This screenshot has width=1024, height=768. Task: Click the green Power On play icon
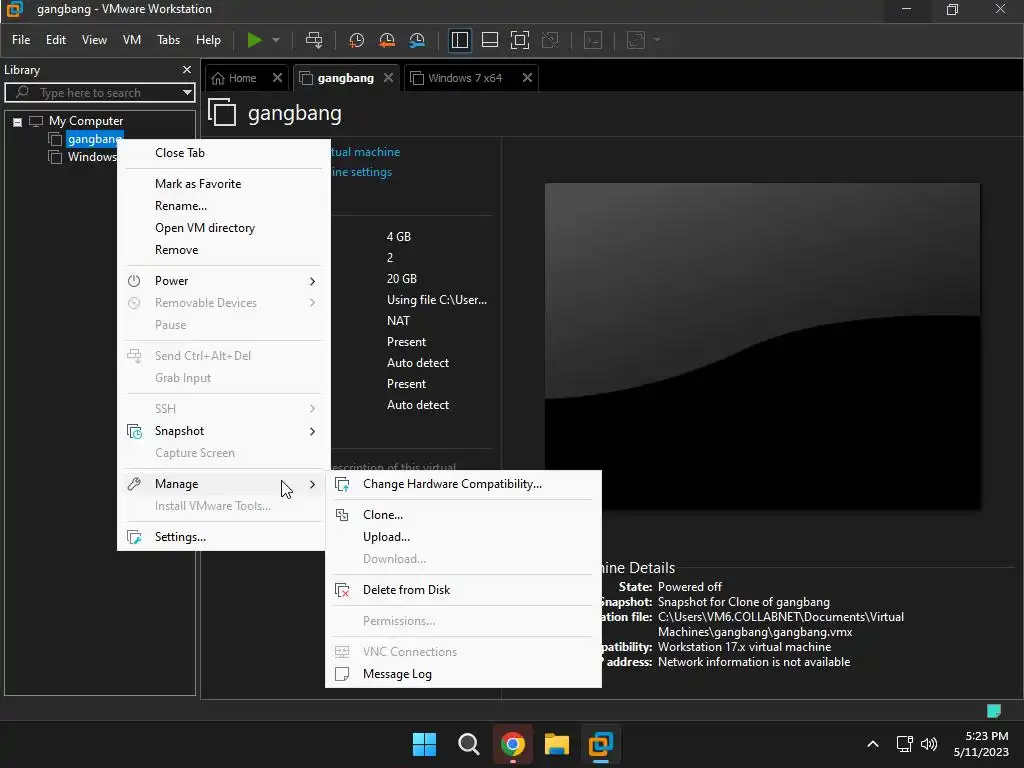point(254,40)
